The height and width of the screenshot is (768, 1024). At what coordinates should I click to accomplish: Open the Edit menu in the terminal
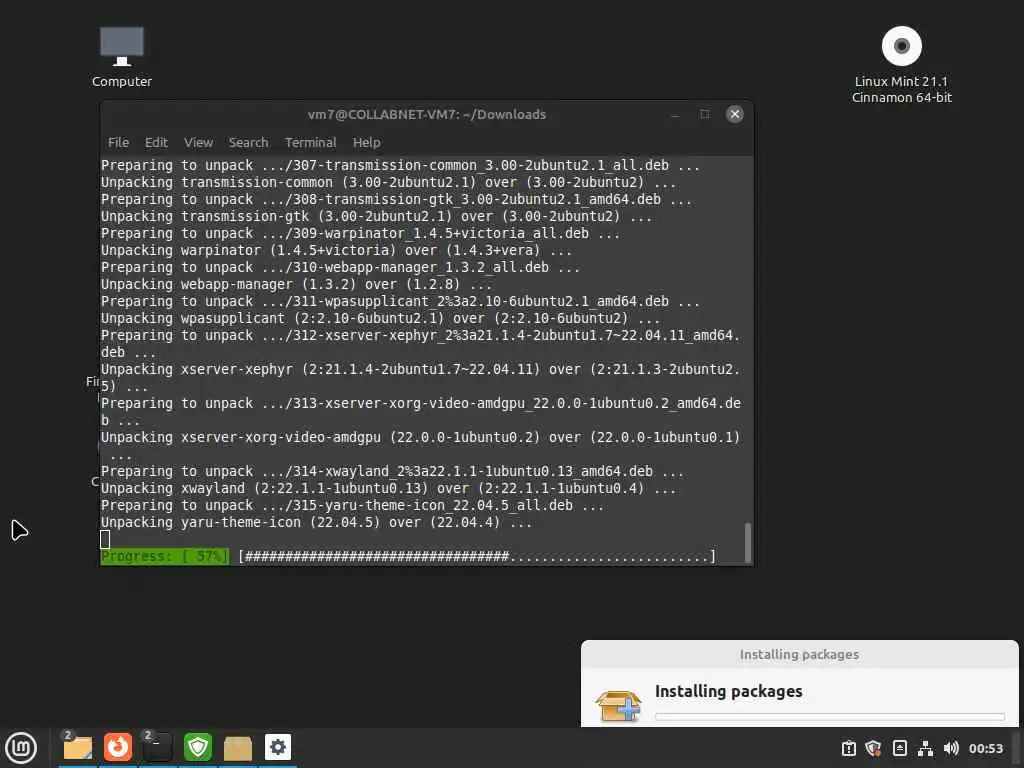tap(156, 142)
